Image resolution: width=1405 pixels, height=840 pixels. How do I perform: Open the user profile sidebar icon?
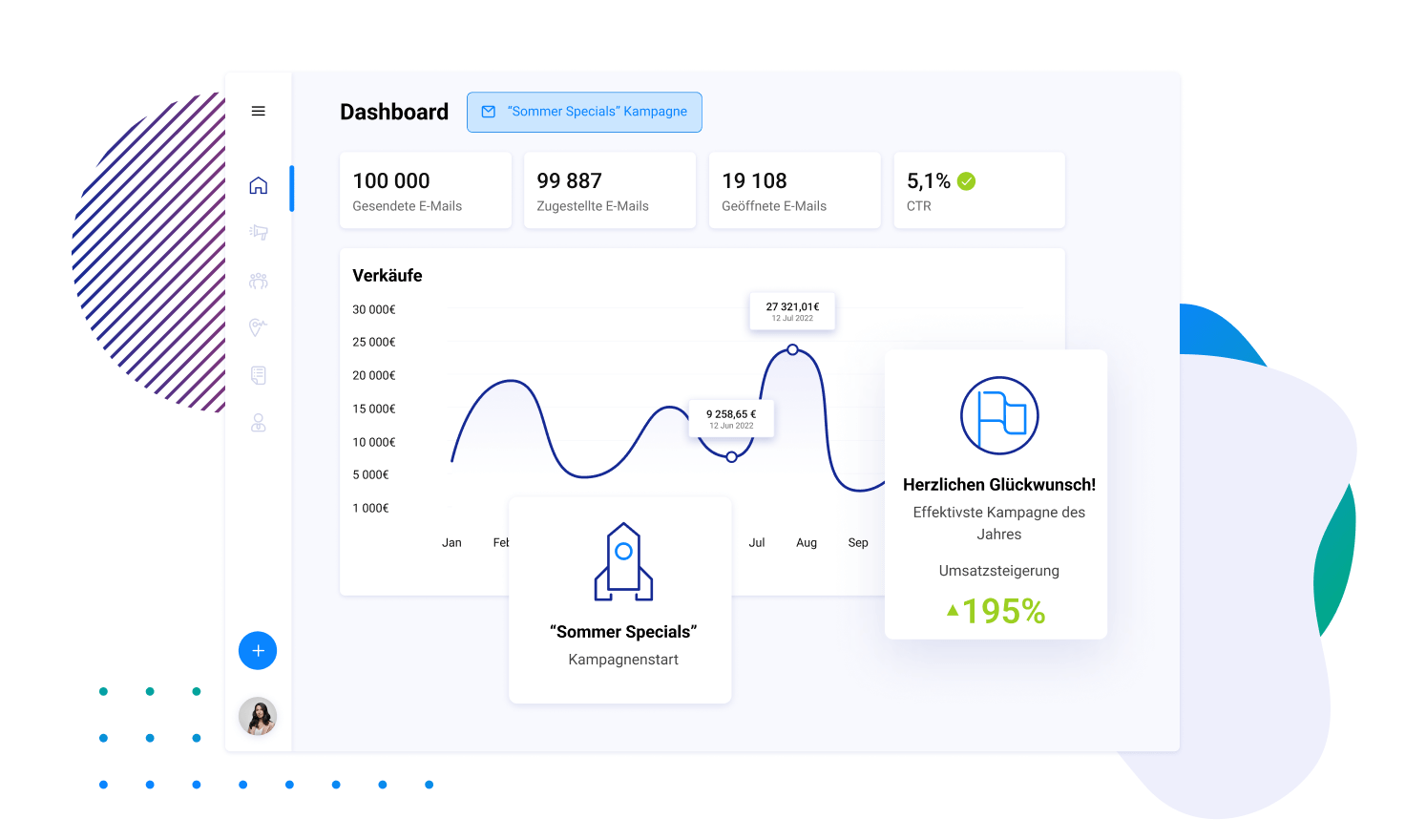tap(258, 423)
